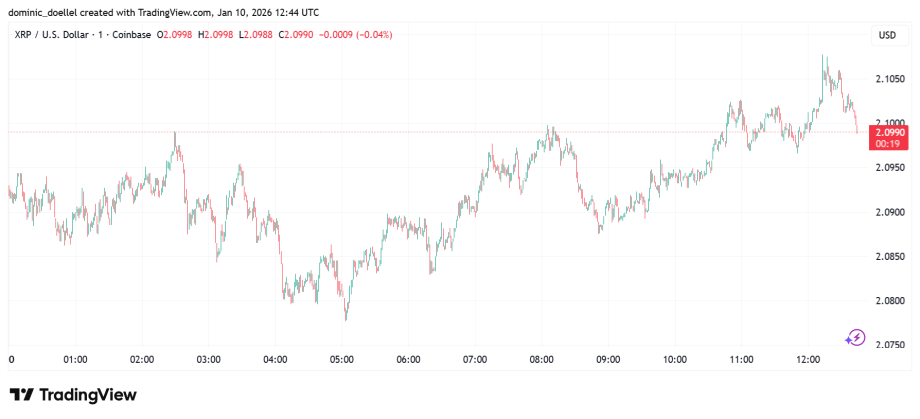The image size is (920, 419).
Task: Open the USD currency selector
Action: 887,35
